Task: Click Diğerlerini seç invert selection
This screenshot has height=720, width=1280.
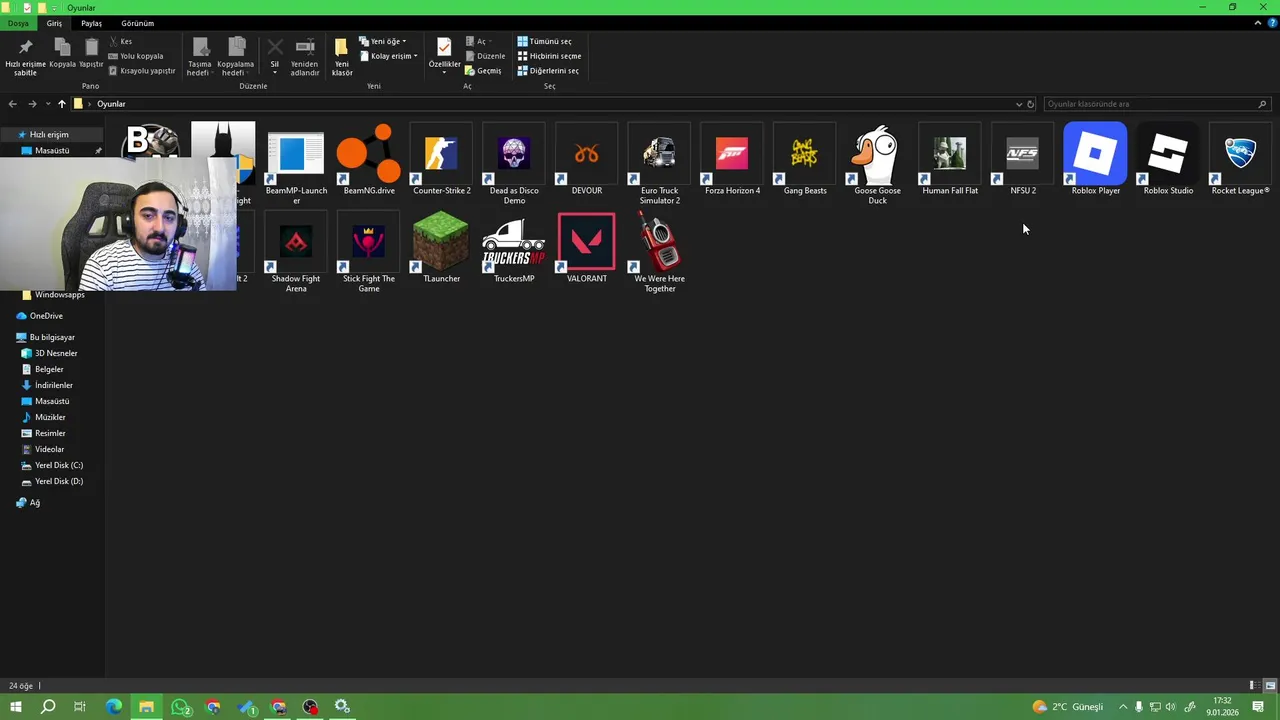Action: pos(548,71)
